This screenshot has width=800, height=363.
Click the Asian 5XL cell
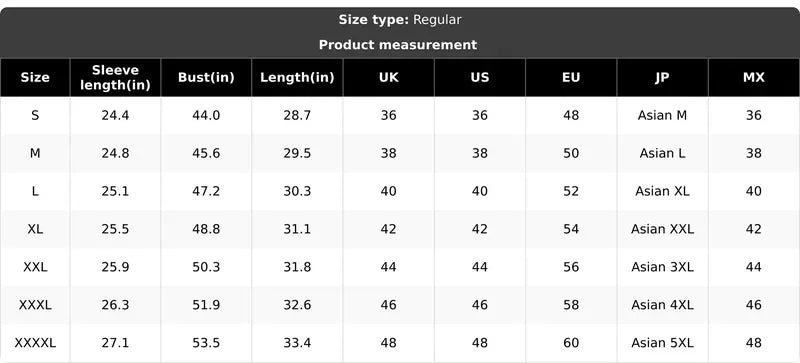pyautogui.click(x=662, y=343)
